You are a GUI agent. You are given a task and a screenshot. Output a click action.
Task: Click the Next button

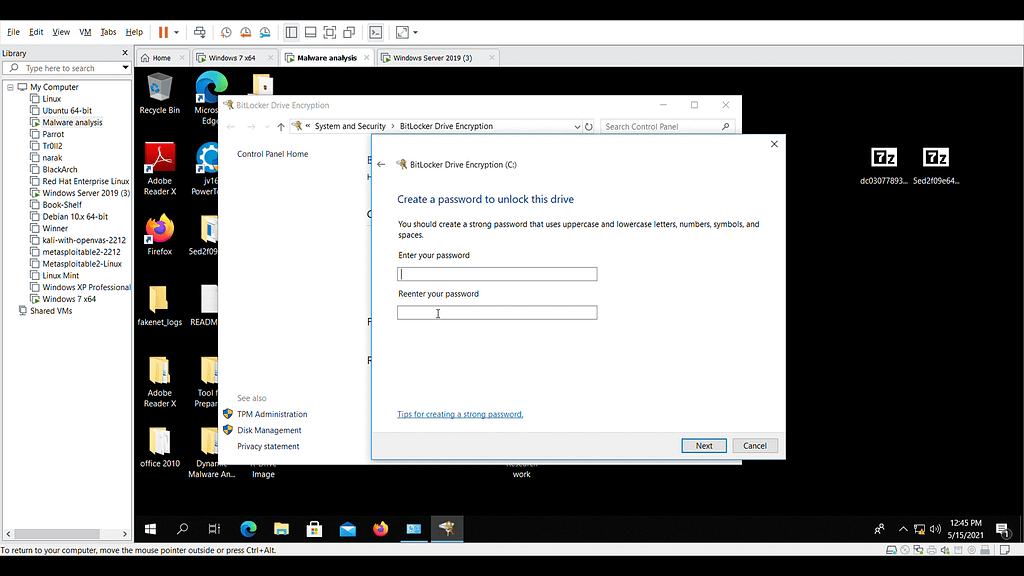click(704, 446)
